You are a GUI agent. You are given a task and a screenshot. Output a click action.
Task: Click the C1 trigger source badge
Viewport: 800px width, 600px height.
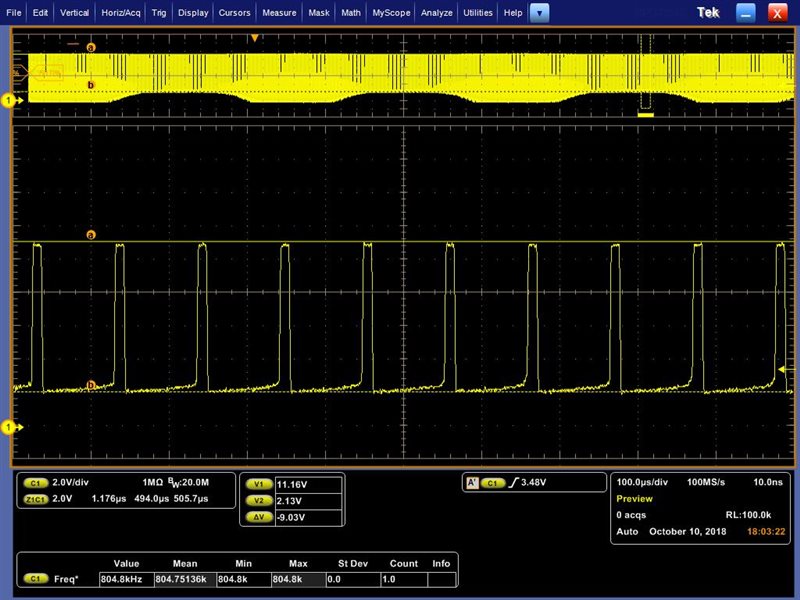click(x=492, y=483)
